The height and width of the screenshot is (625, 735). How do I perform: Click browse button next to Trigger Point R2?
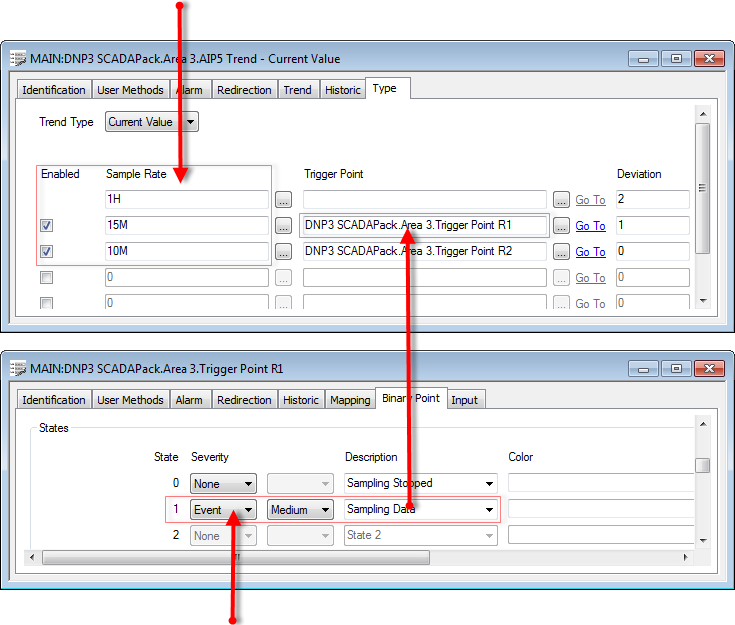(561, 252)
